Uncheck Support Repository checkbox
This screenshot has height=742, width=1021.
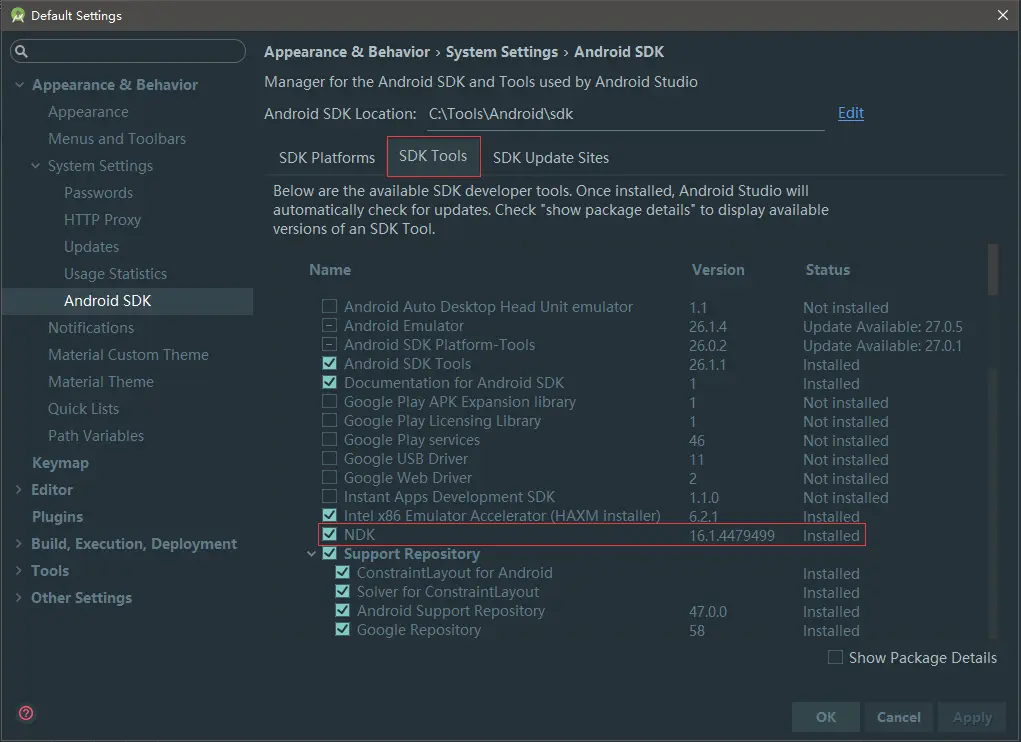tap(329, 553)
